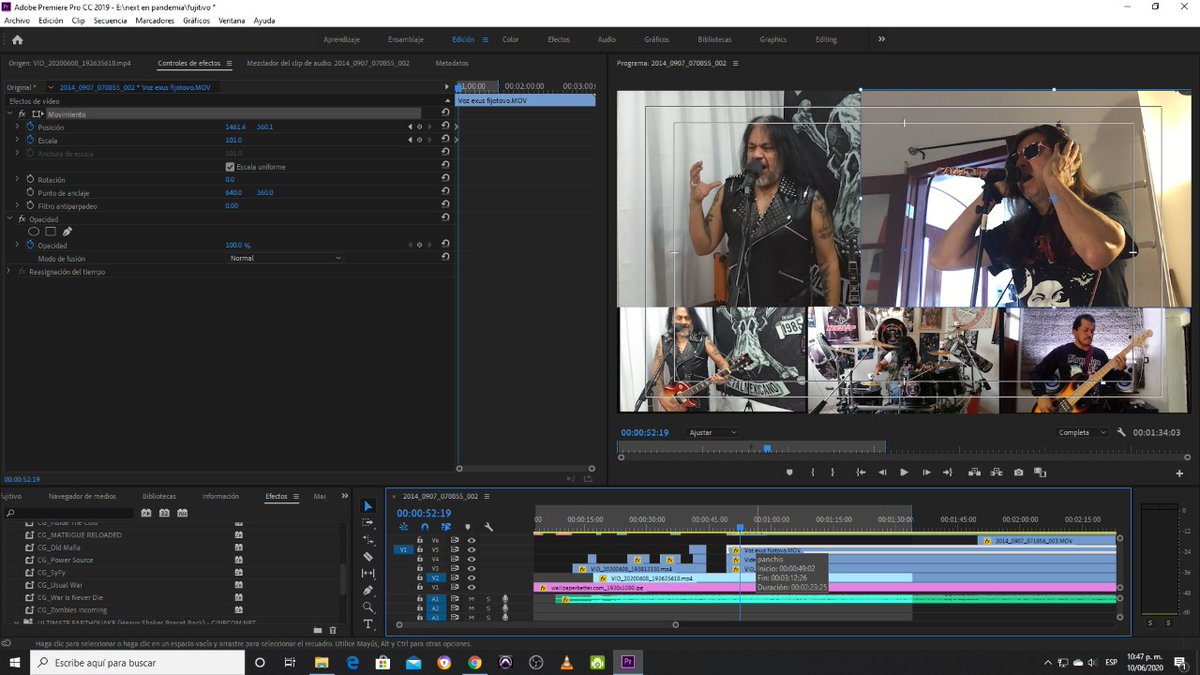Open the Metadatos panel tab
Image resolution: width=1200 pixels, height=675 pixels.
coord(452,63)
